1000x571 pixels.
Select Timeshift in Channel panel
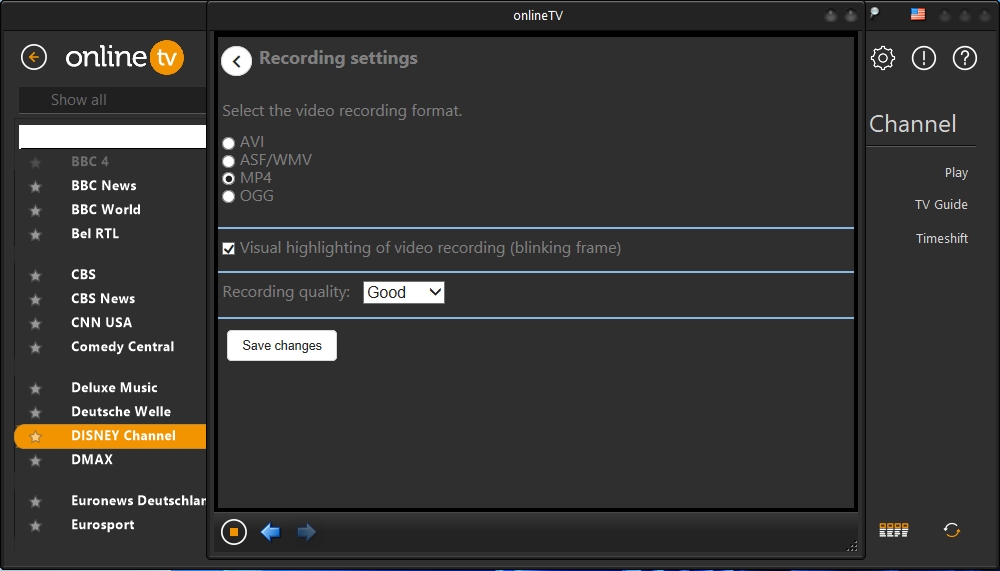941,238
